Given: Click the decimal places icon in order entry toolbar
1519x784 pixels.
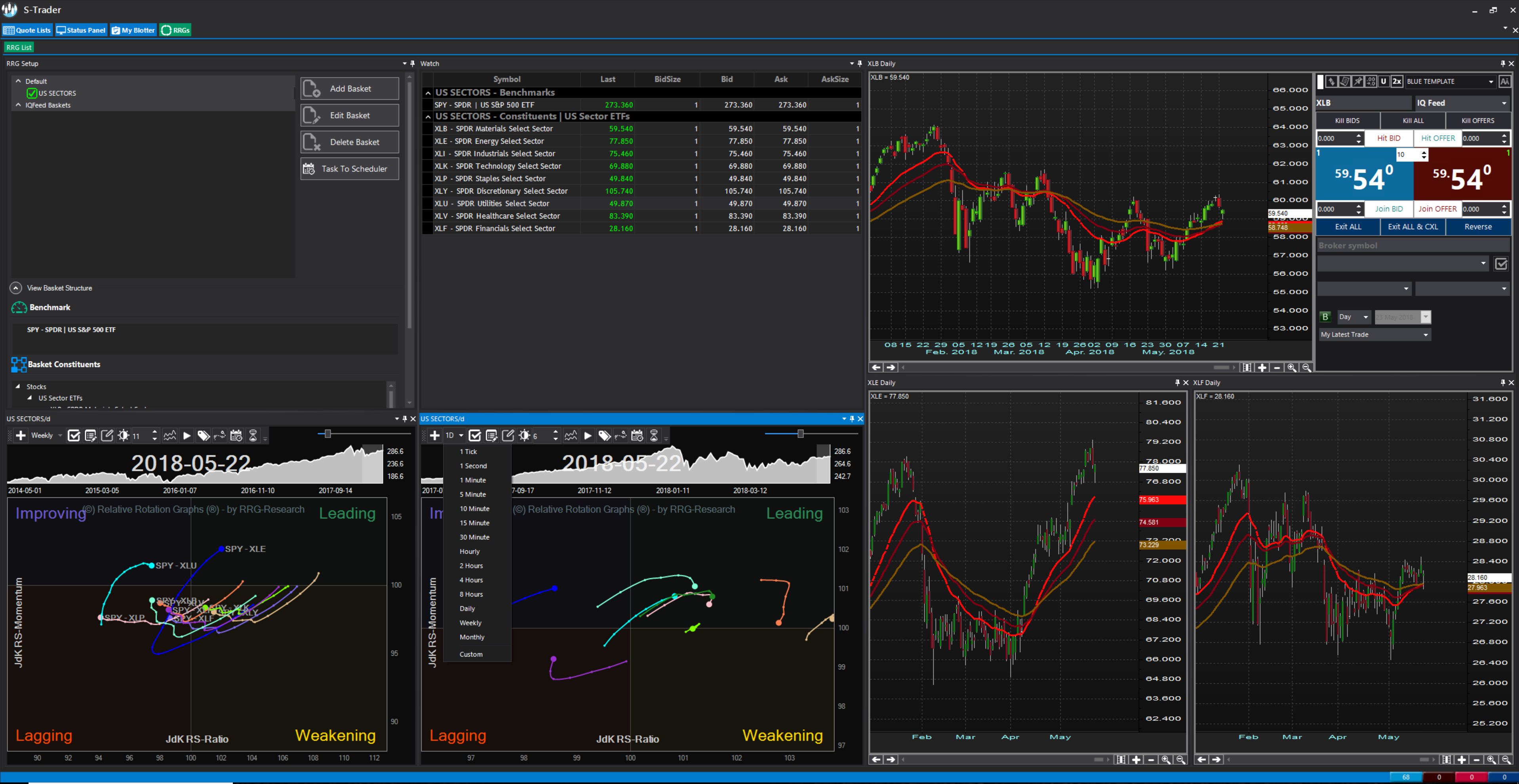Looking at the screenshot, I should coord(1371,81).
